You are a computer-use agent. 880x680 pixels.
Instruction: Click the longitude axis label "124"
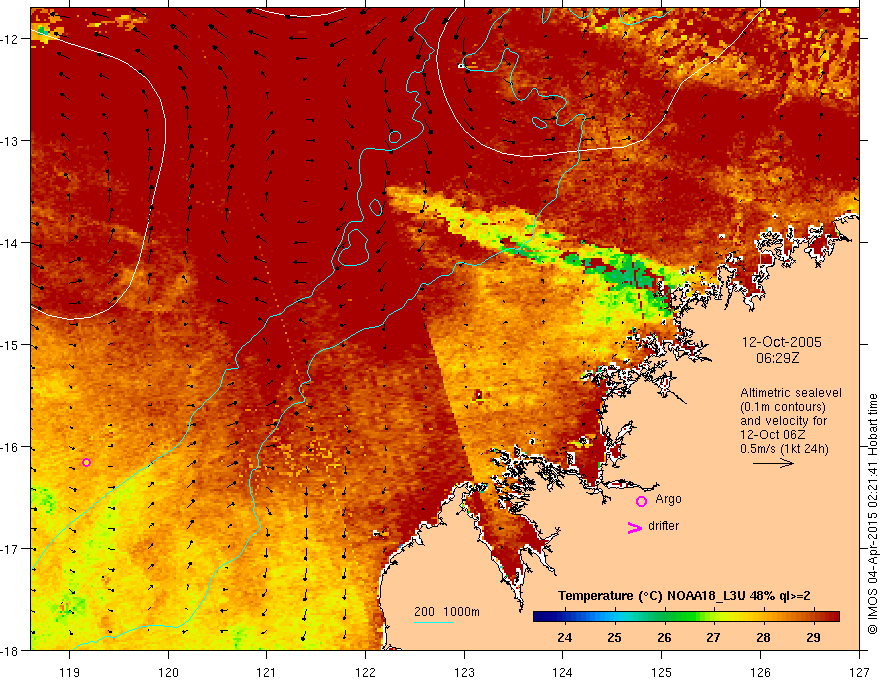click(x=562, y=672)
